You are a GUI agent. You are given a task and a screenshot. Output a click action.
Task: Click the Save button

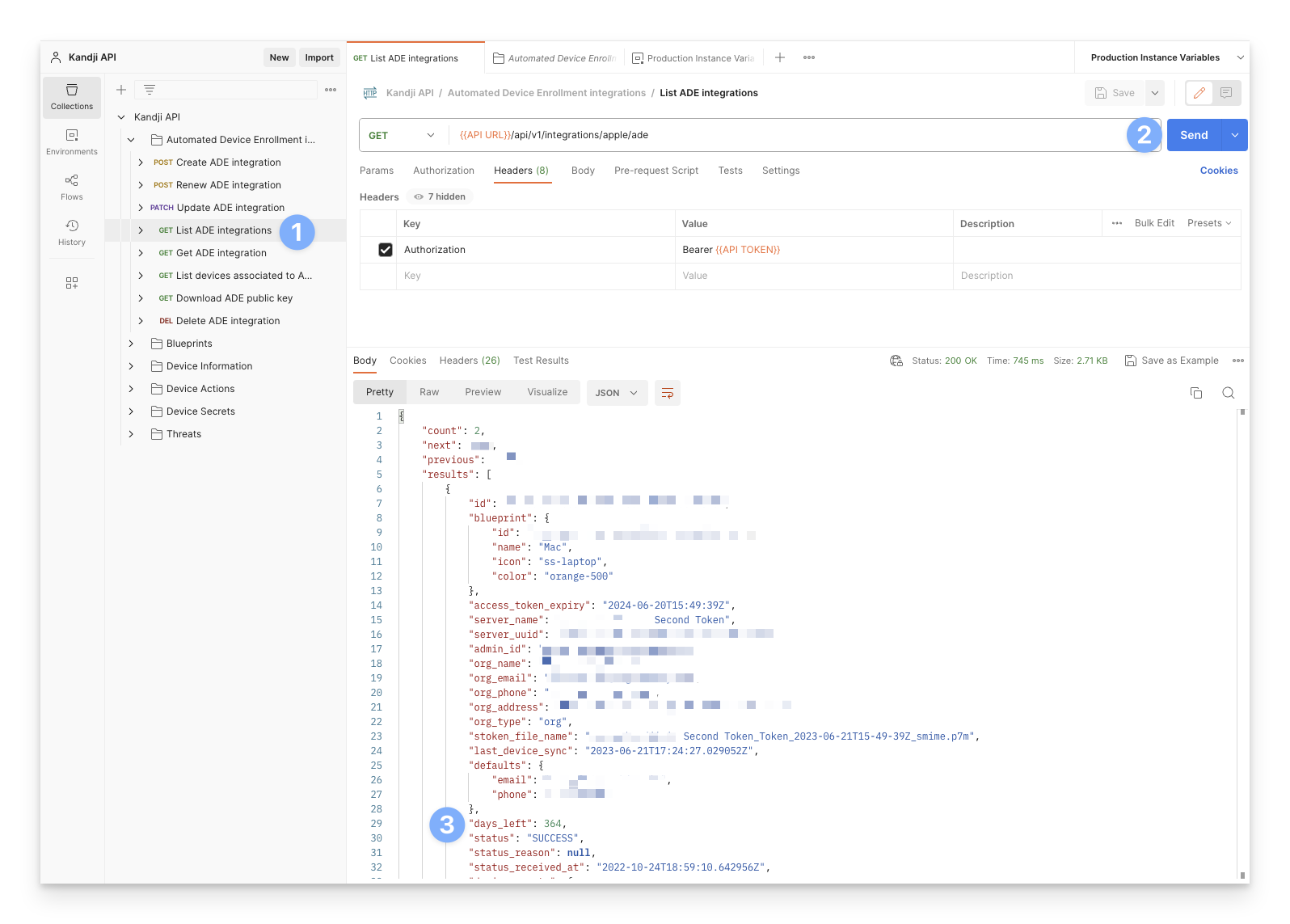pyautogui.click(x=1115, y=93)
